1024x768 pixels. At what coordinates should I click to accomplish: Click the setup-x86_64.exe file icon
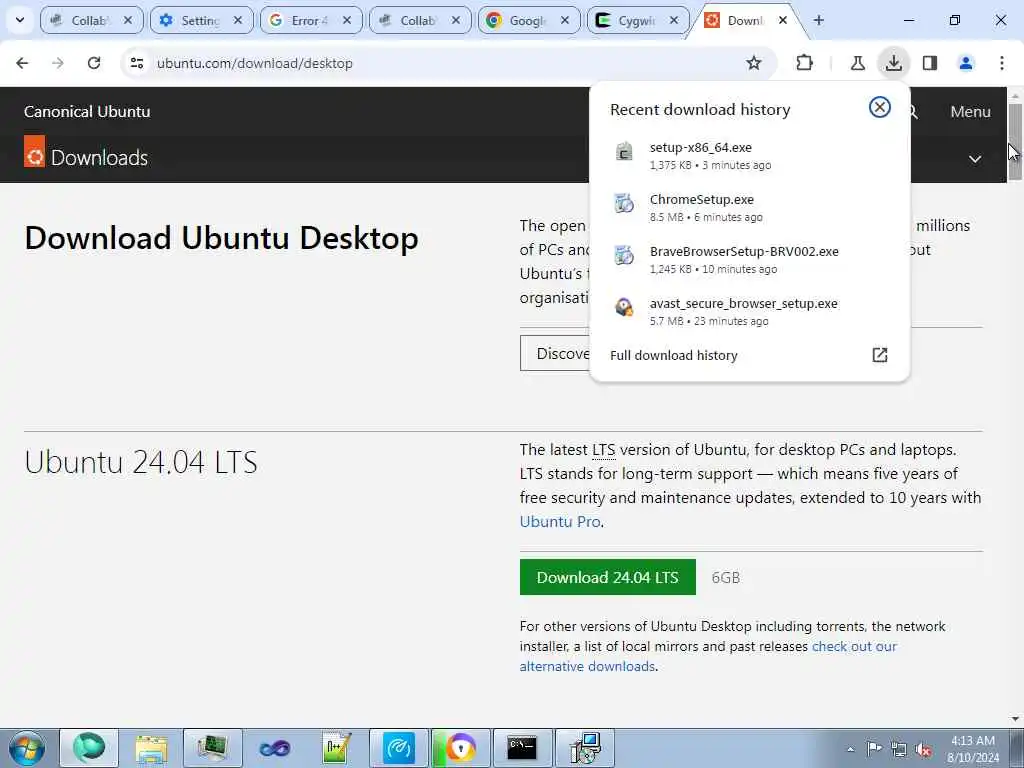(624, 152)
